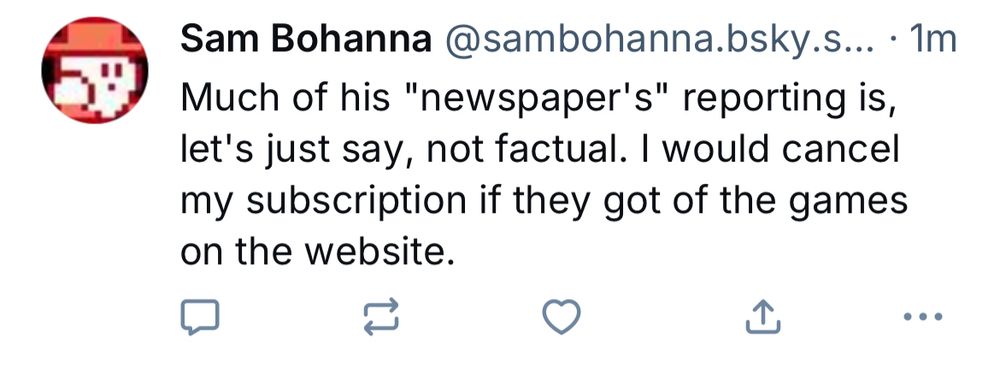Open the share menu via upload arrow icon

pyautogui.click(x=763, y=316)
